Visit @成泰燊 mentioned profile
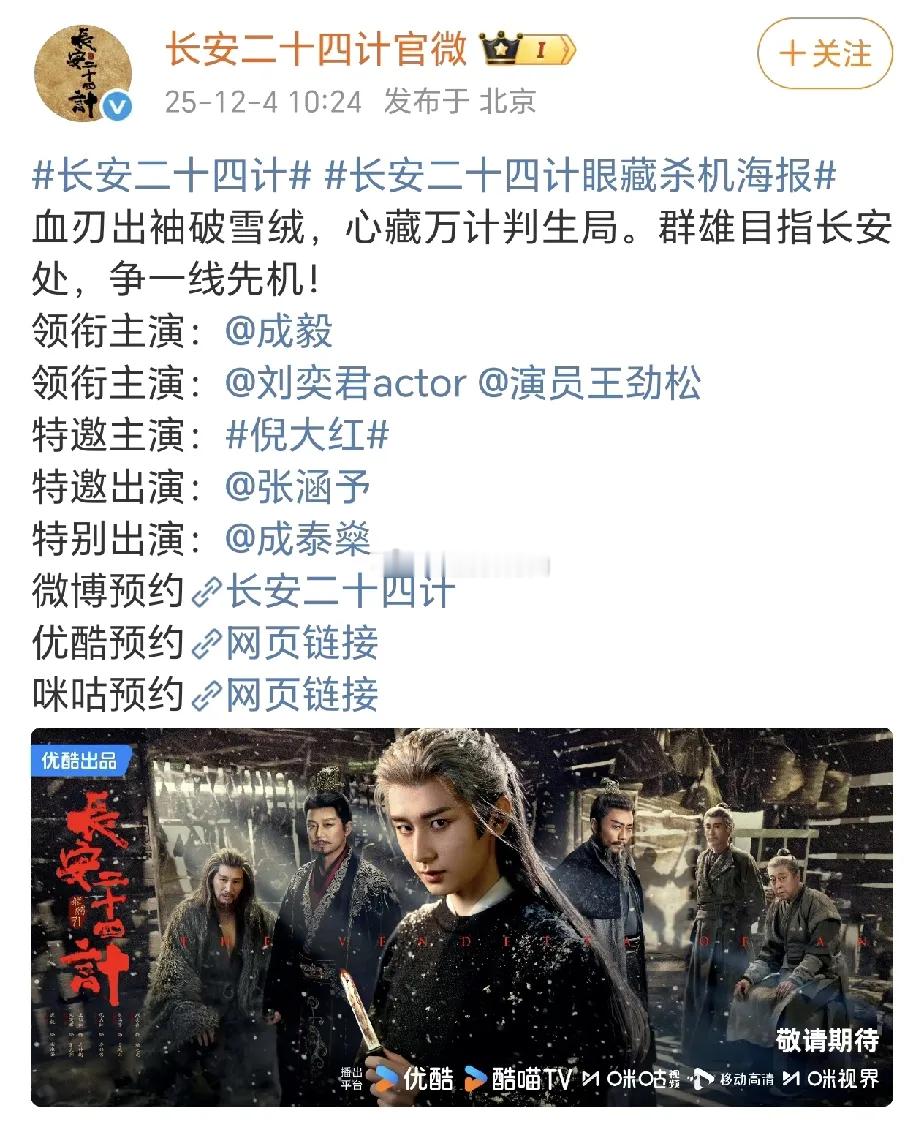924x1125 pixels. click(x=298, y=539)
